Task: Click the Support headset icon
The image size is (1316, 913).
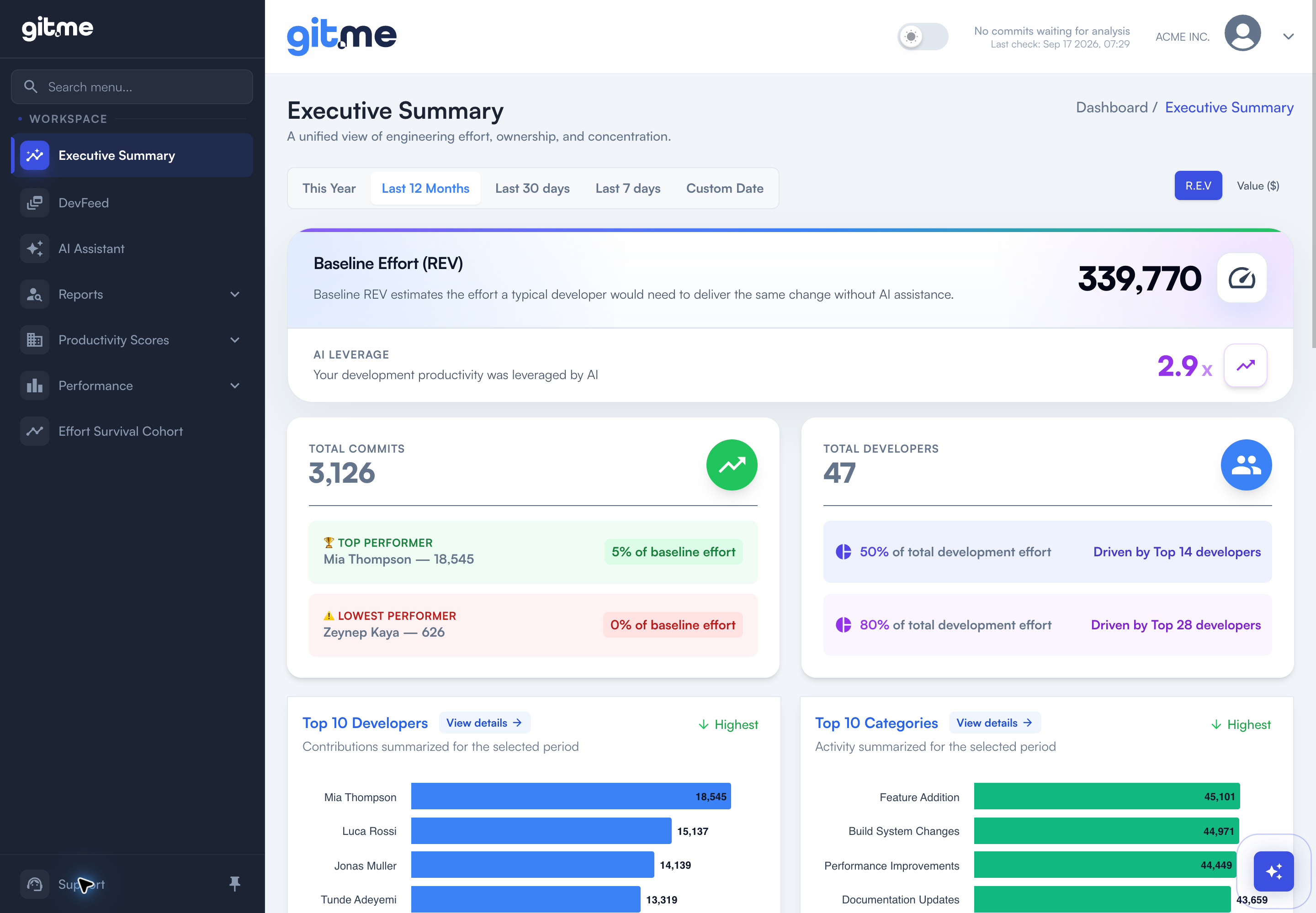Action: [x=34, y=884]
